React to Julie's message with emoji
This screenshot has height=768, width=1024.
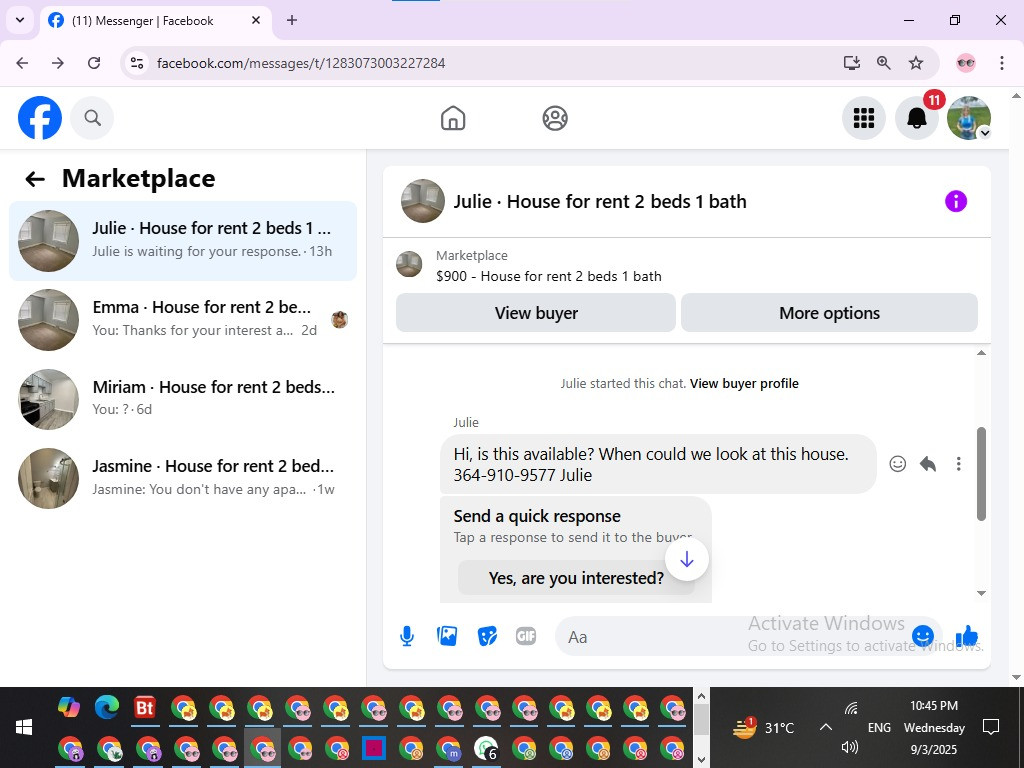(897, 464)
